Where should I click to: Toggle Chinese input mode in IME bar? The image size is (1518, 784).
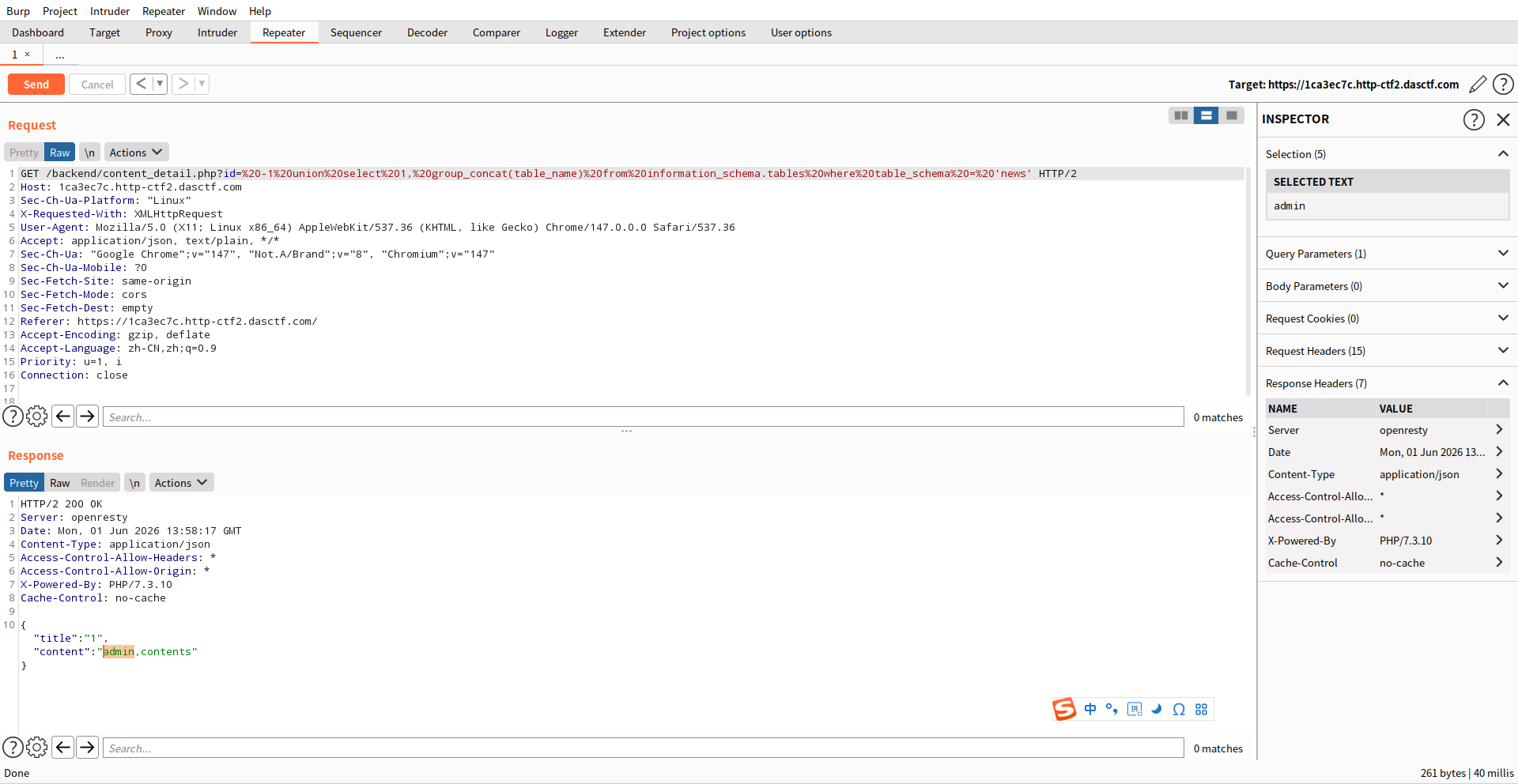click(x=1090, y=709)
